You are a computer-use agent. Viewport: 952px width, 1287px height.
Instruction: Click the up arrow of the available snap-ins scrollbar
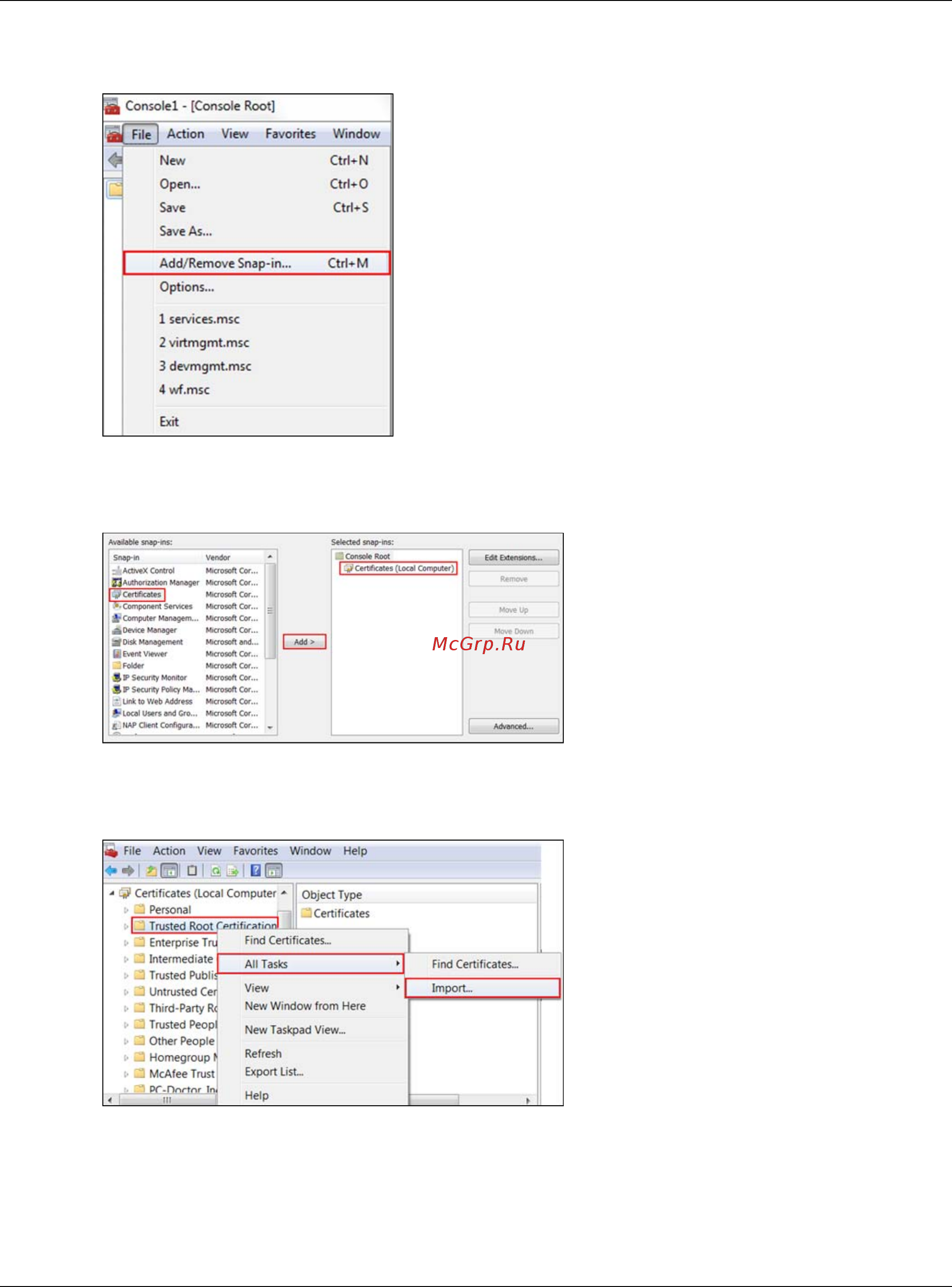(x=270, y=557)
